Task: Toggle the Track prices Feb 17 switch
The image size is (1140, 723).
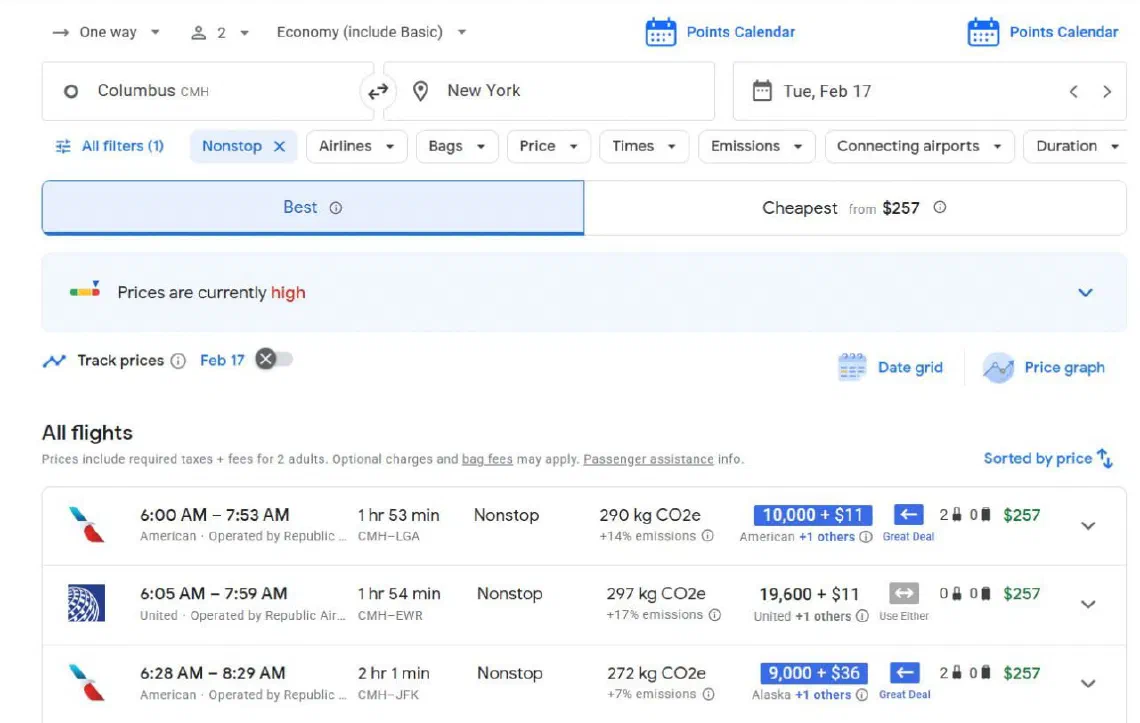Action: coord(273,359)
